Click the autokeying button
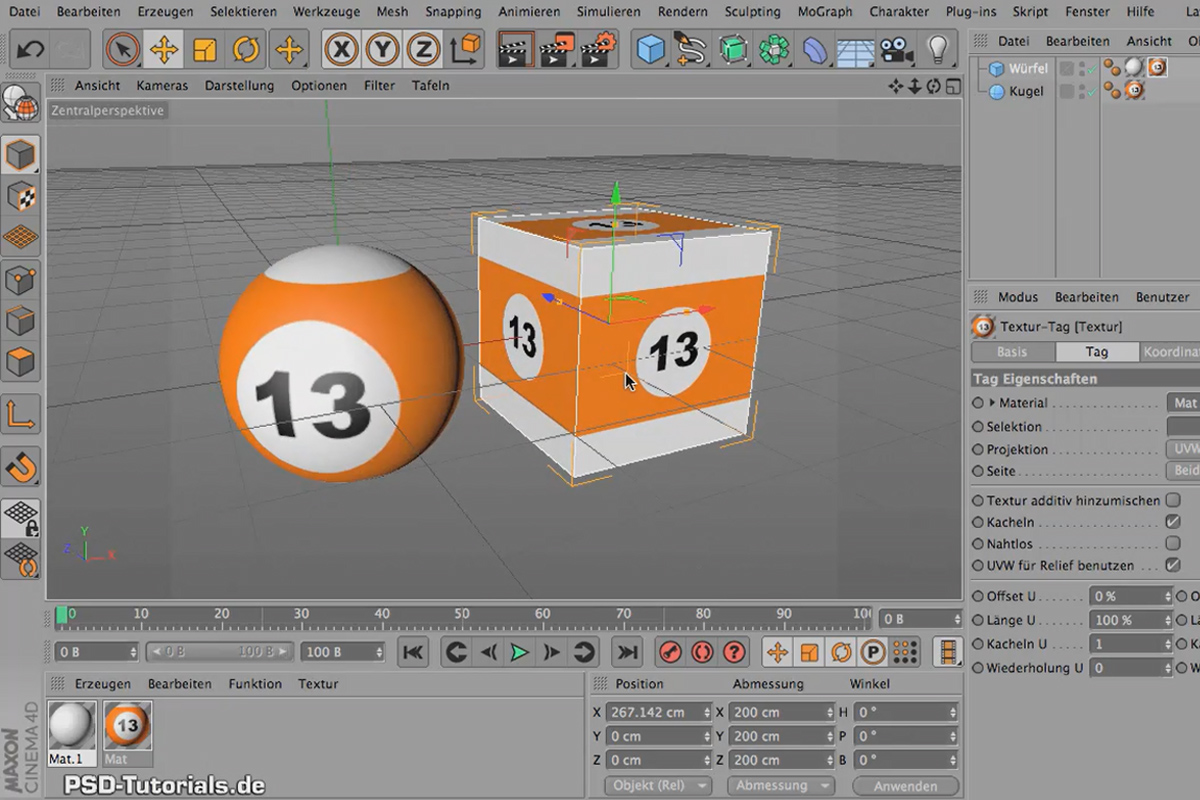Viewport: 1200px width, 800px height. pyautogui.click(x=702, y=652)
